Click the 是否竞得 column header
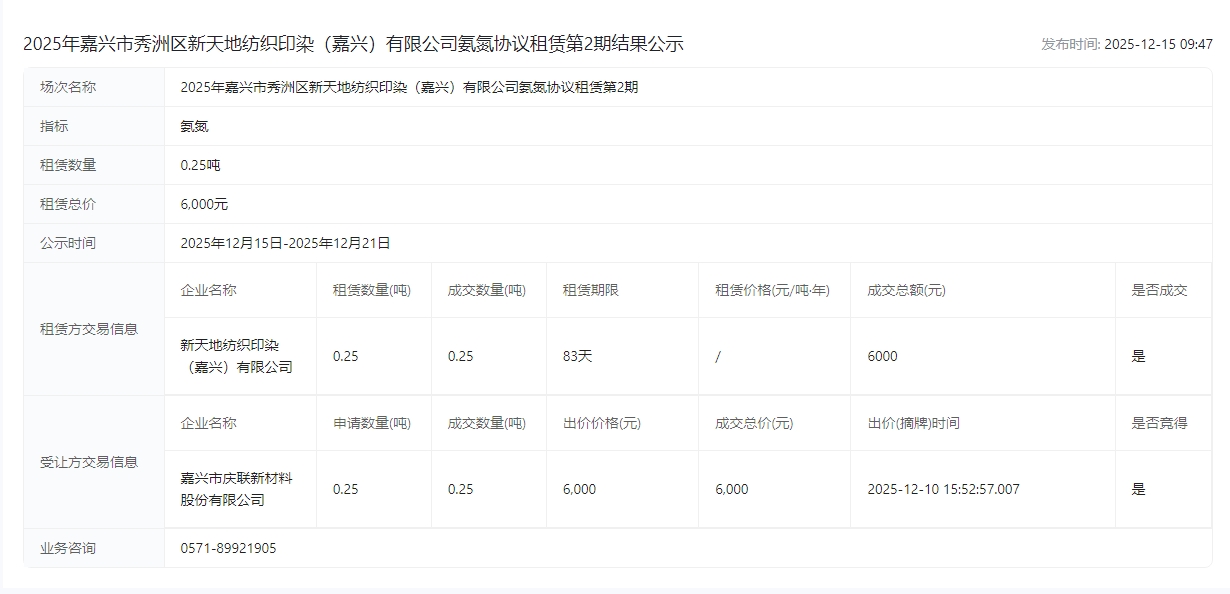The width and height of the screenshot is (1230, 594). tap(1159, 423)
